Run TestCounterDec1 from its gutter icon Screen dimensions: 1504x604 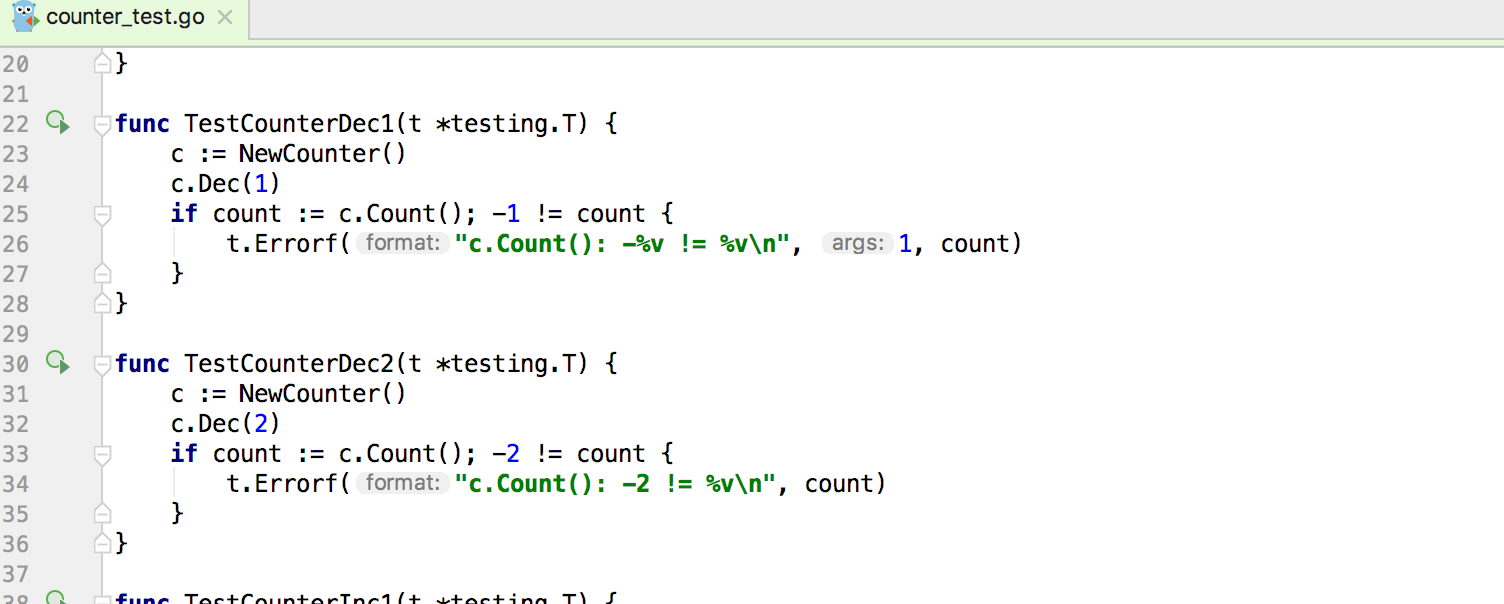58,123
